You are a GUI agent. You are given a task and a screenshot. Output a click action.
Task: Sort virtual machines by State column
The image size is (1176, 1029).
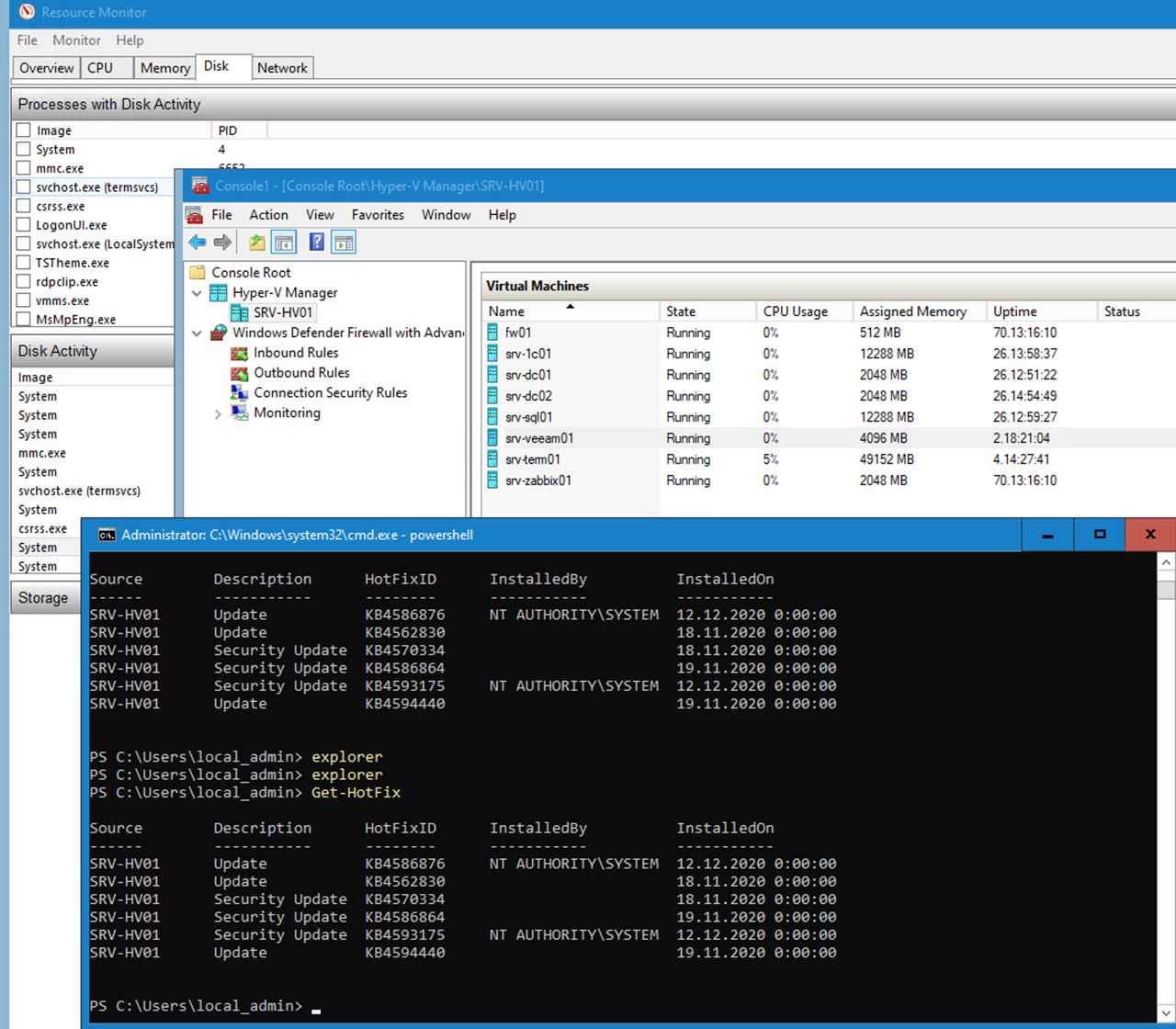click(707, 311)
